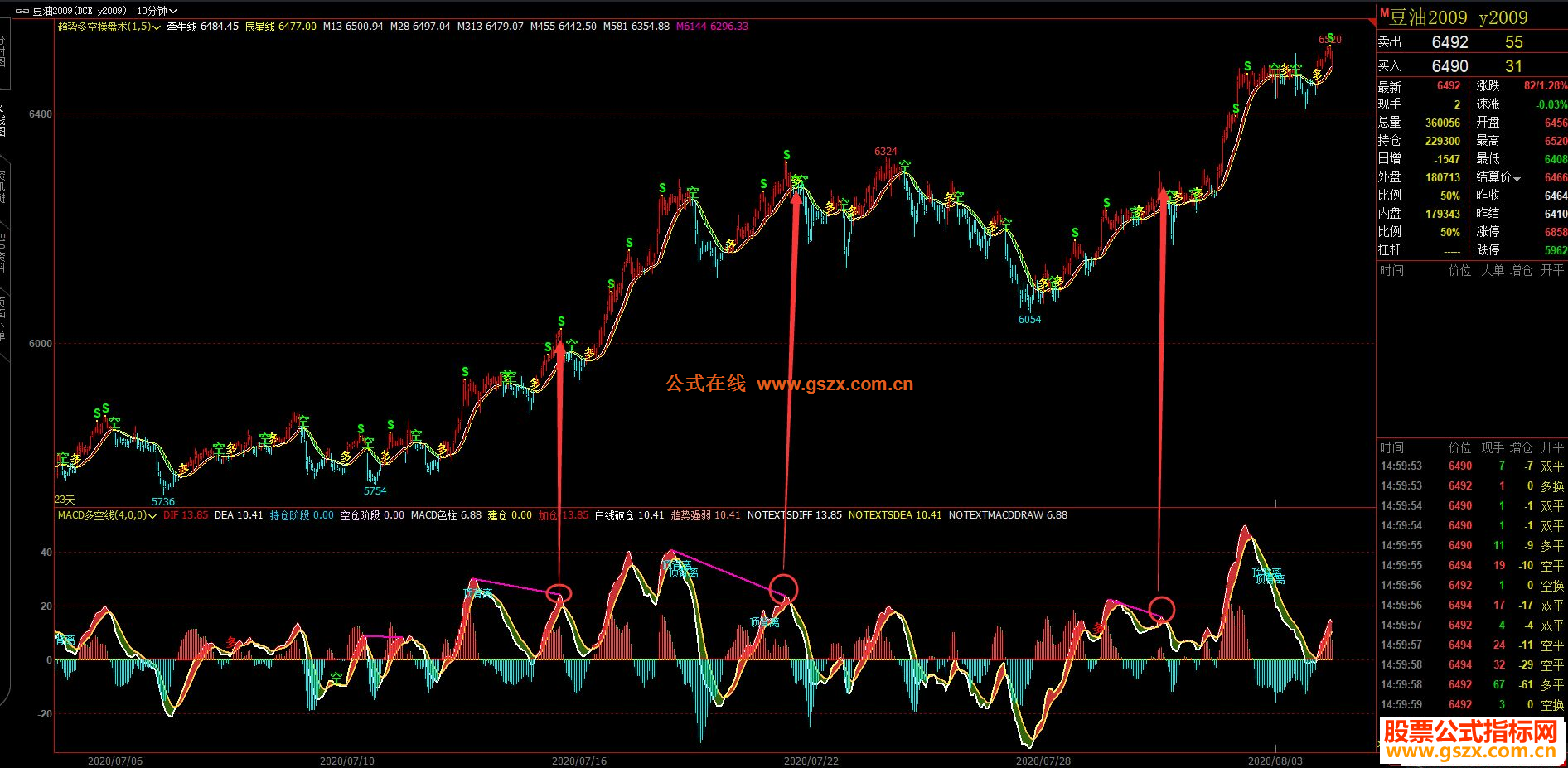1568x768 pixels.
Task: Click the 2020/08/03 date on the time axis
Action: coord(1275,761)
